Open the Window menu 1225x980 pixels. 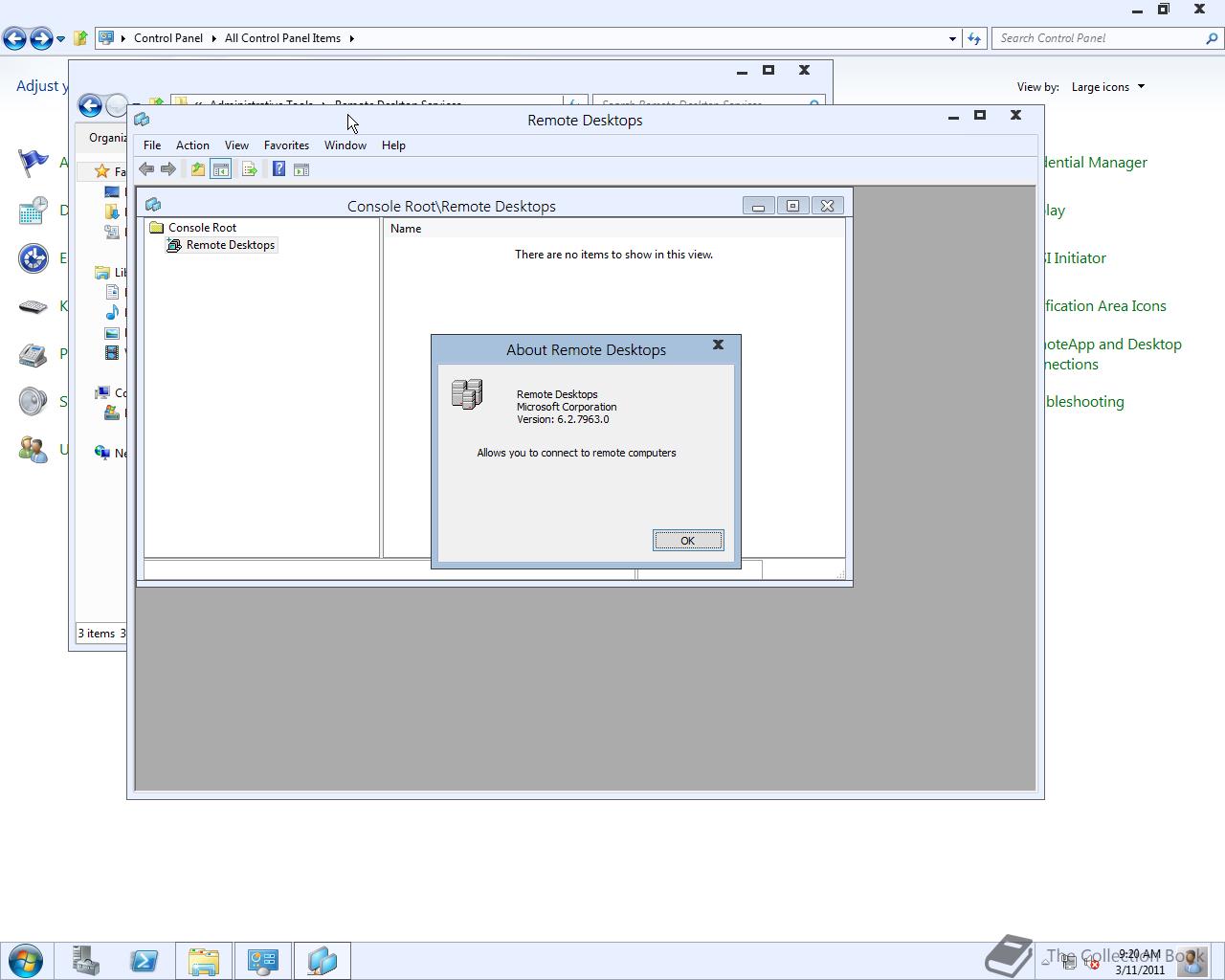point(345,145)
